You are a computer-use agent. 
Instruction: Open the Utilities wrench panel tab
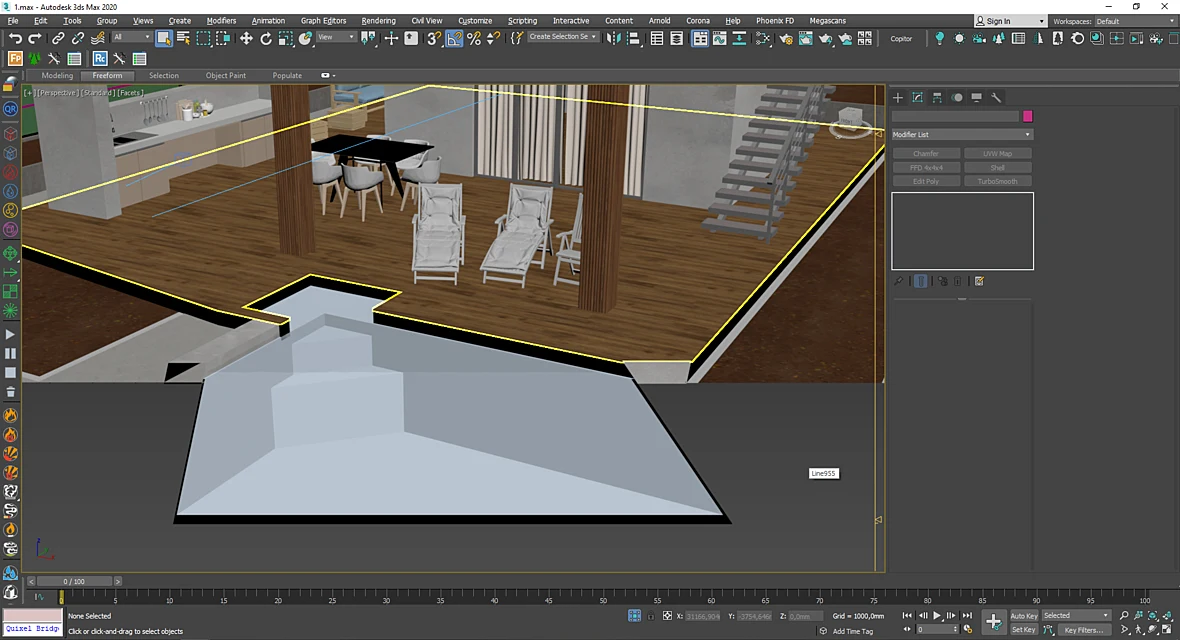point(996,97)
